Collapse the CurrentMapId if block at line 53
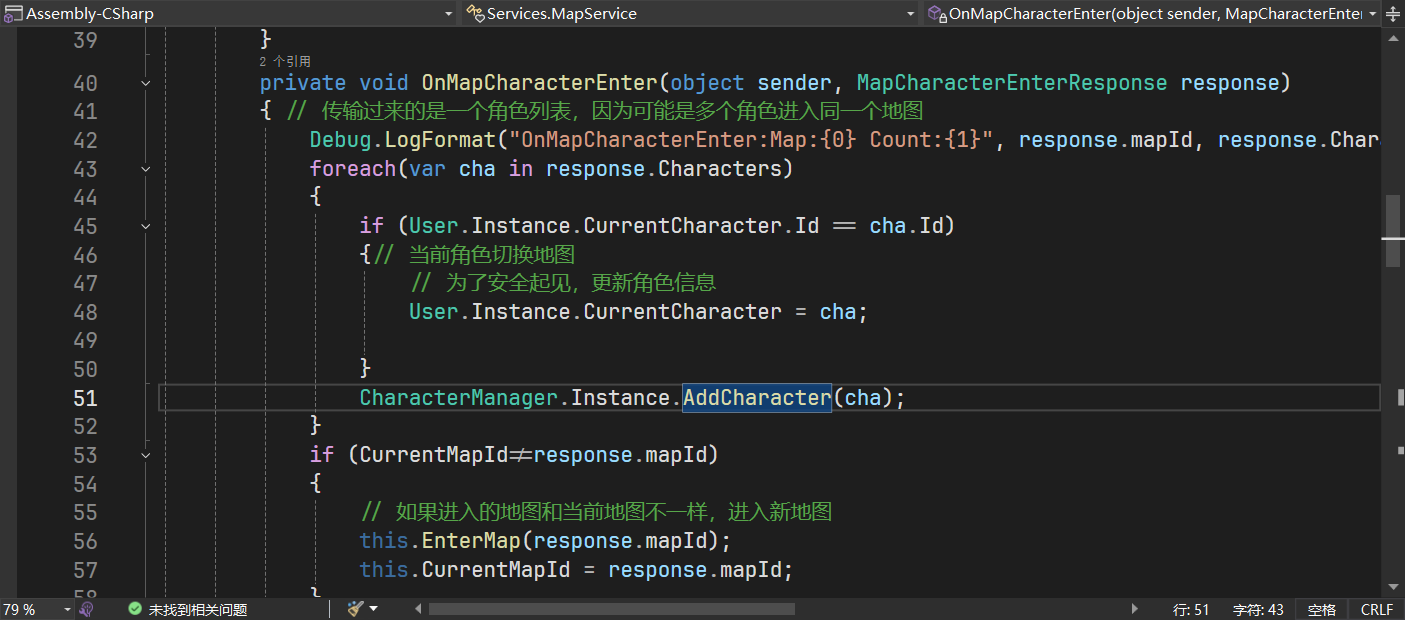 tap(146, 456)
